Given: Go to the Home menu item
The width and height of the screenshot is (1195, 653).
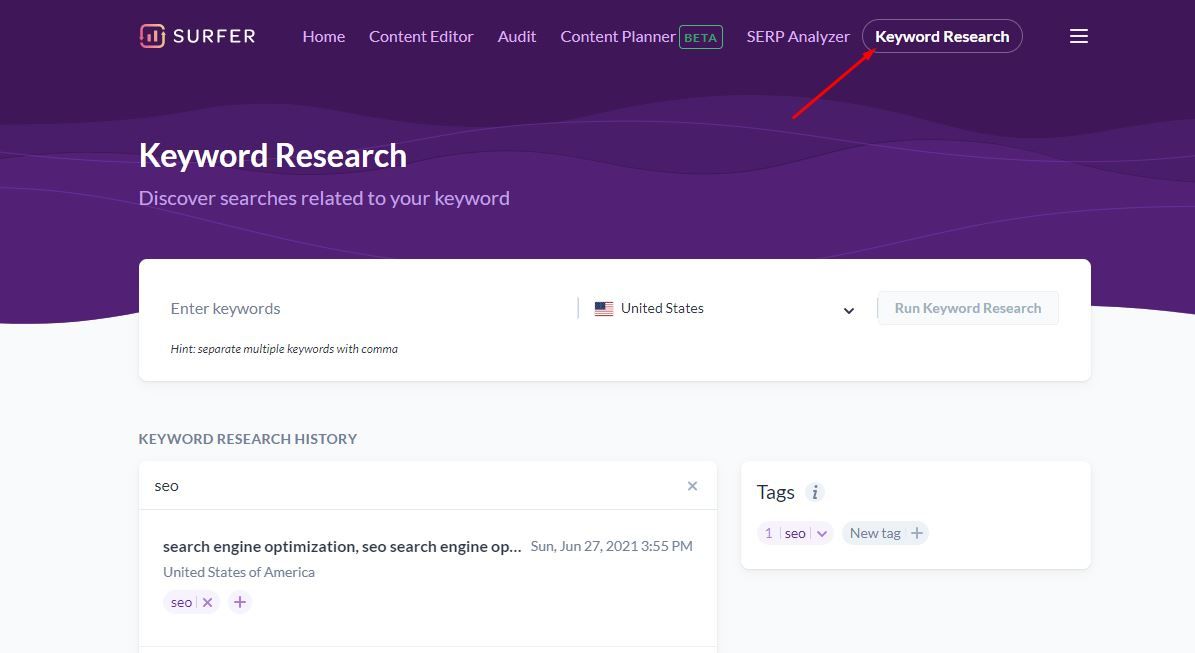Looking at the screenshot, I should pos(323,37).
